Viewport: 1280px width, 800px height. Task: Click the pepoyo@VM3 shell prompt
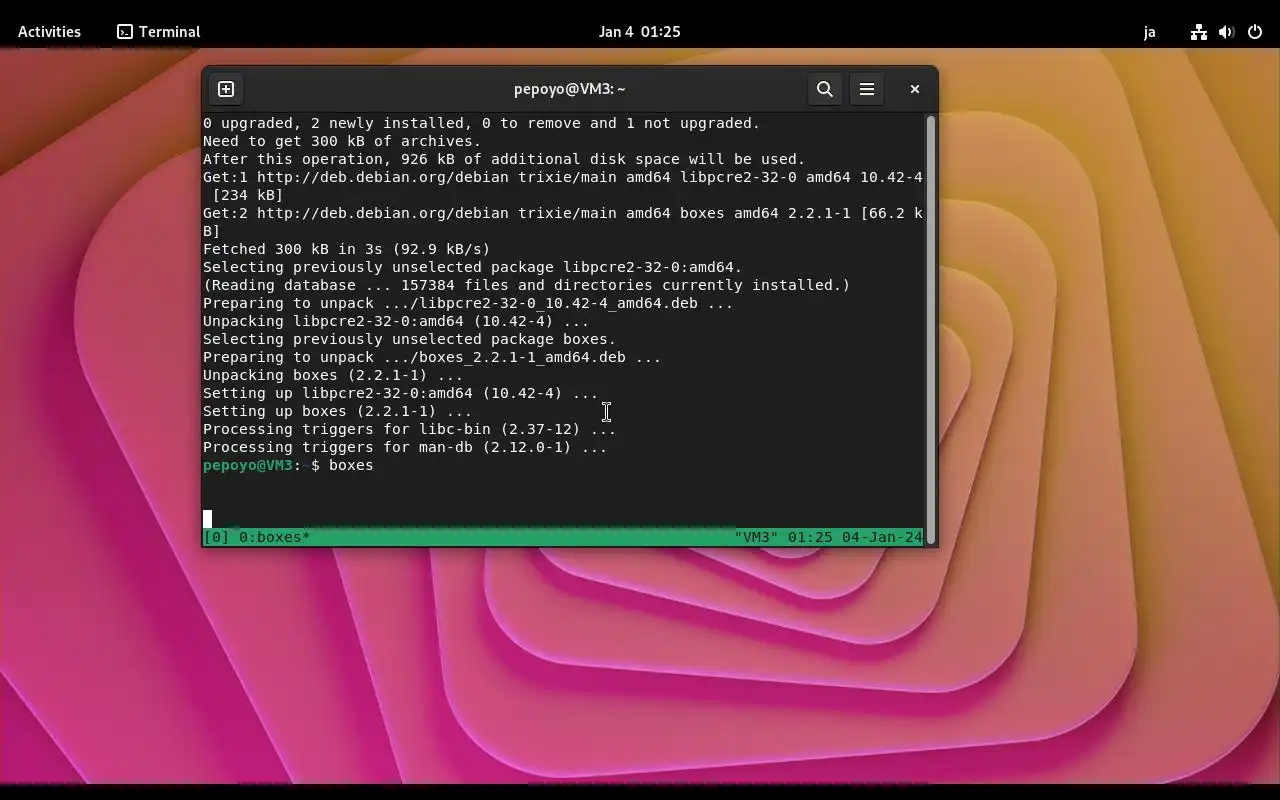[248, 466]
